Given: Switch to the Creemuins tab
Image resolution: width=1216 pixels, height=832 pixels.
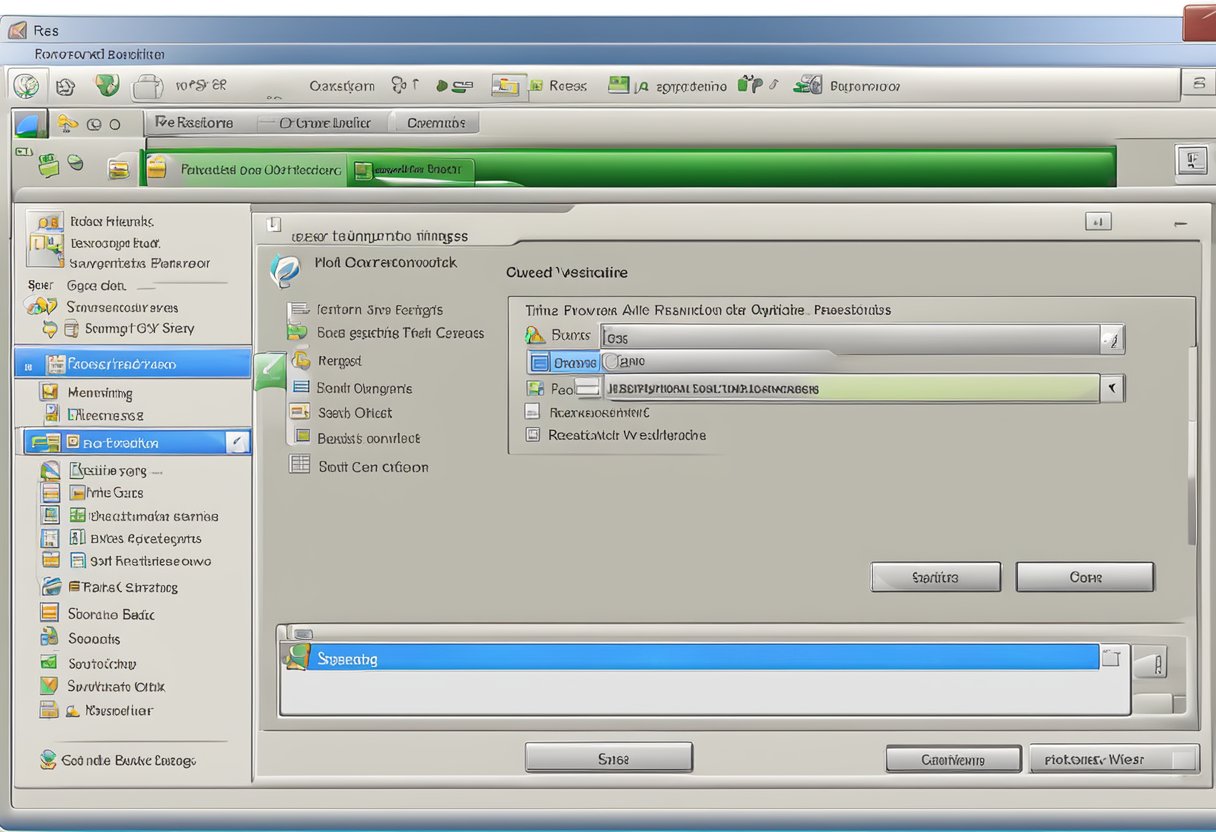Looking at the screenshot, I should 436,123.
